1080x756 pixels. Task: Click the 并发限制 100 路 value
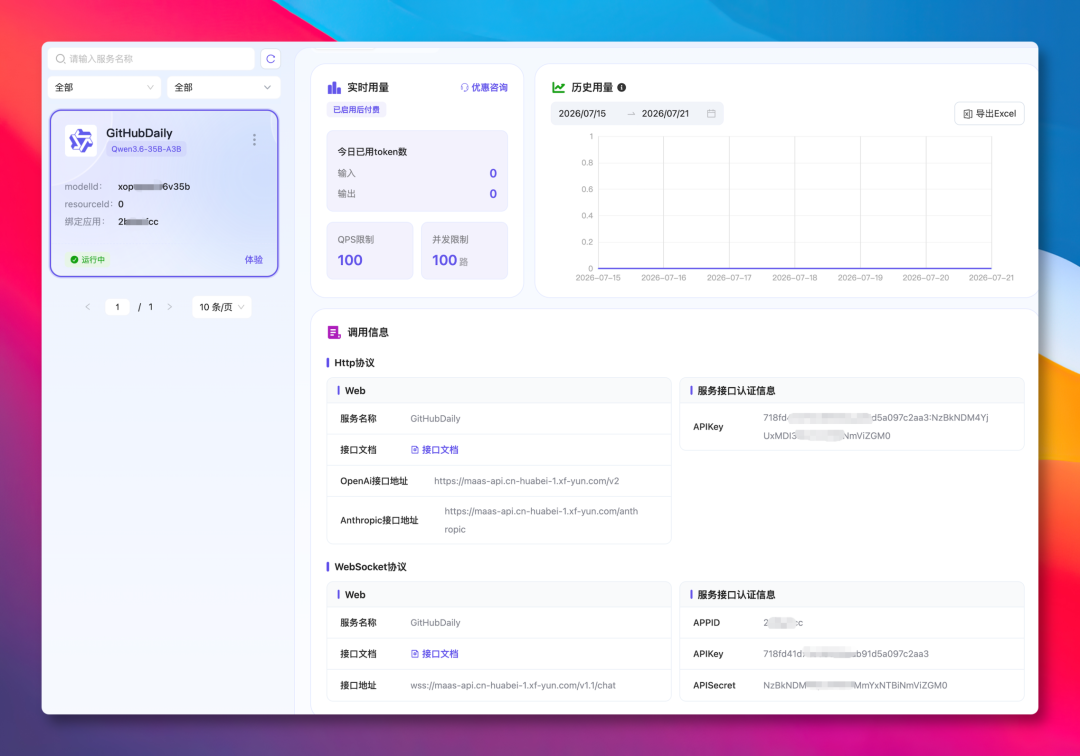(450, 260)
